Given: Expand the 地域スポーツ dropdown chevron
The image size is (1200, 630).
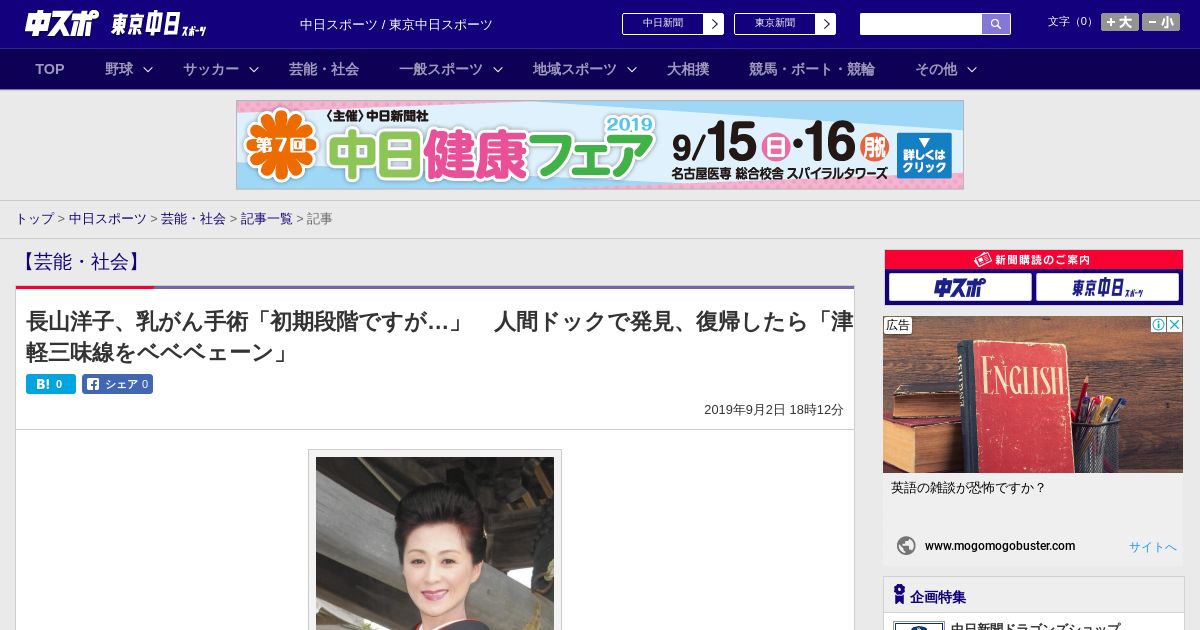Looking at the screenshot, I should pos(632,69).
